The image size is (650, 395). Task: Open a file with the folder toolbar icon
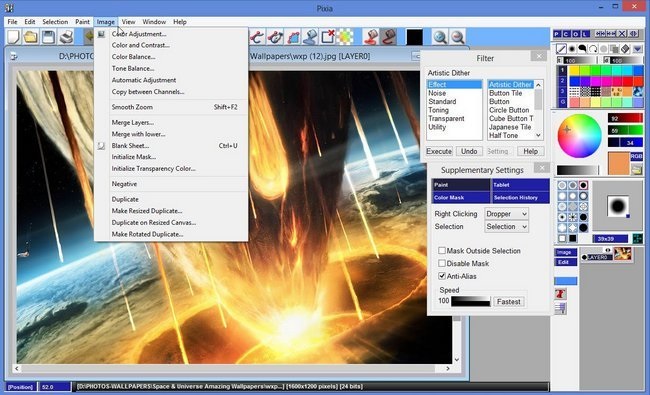[31, 37]
